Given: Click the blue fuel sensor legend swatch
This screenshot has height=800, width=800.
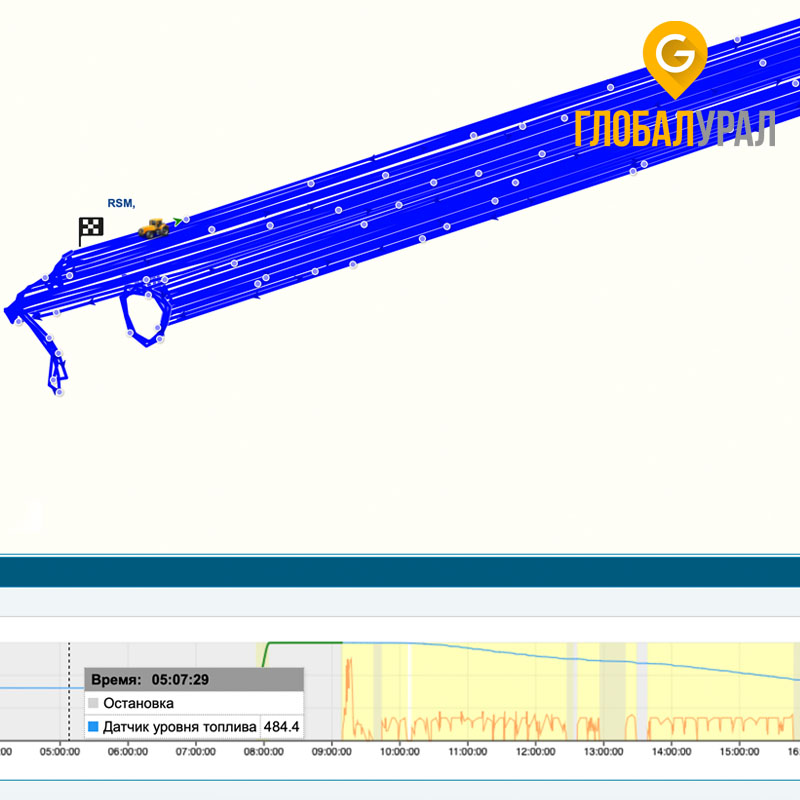Looking at the screenshot, I should tap(94, 727).
